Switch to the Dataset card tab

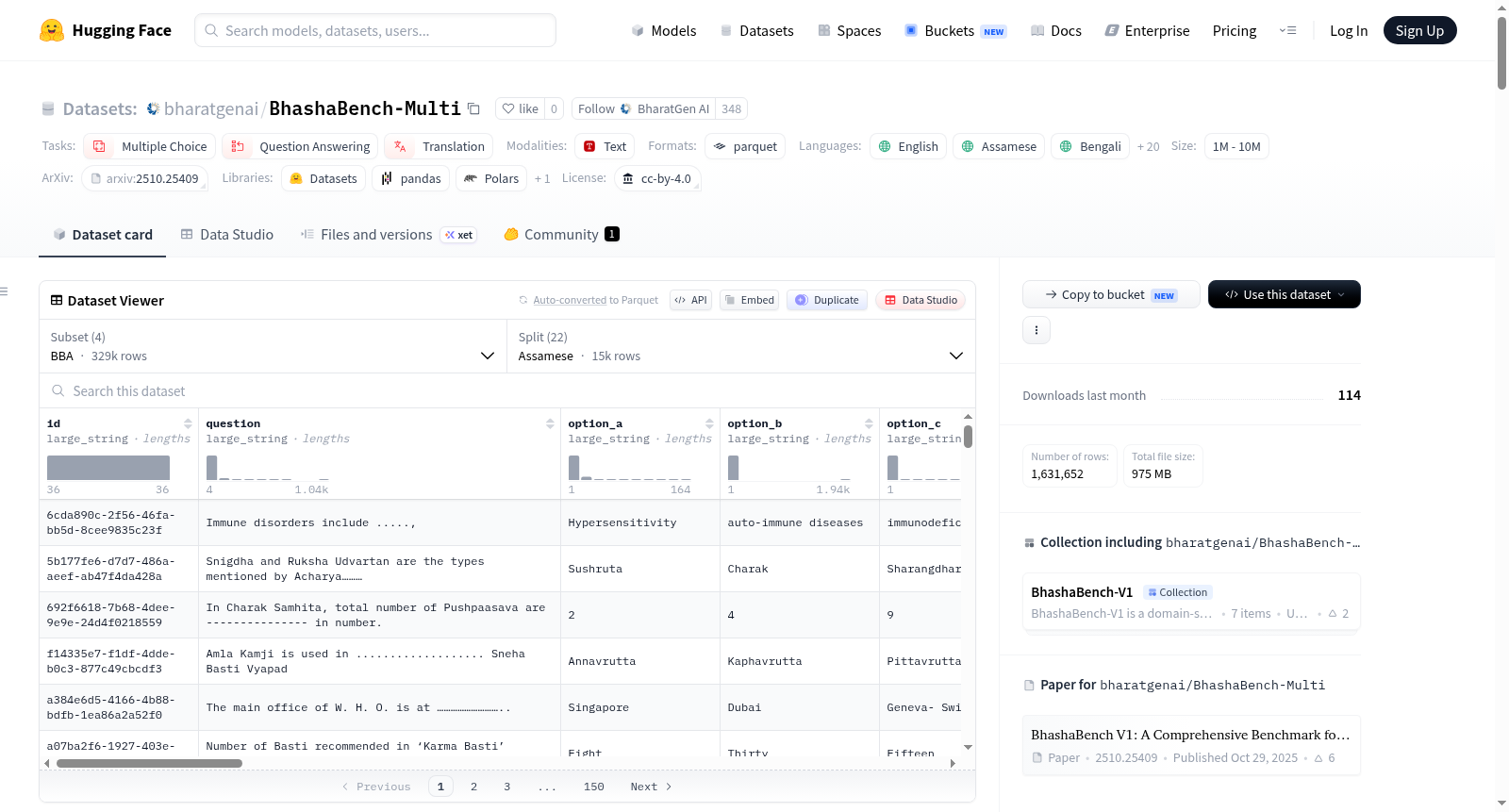click(102, 235)
